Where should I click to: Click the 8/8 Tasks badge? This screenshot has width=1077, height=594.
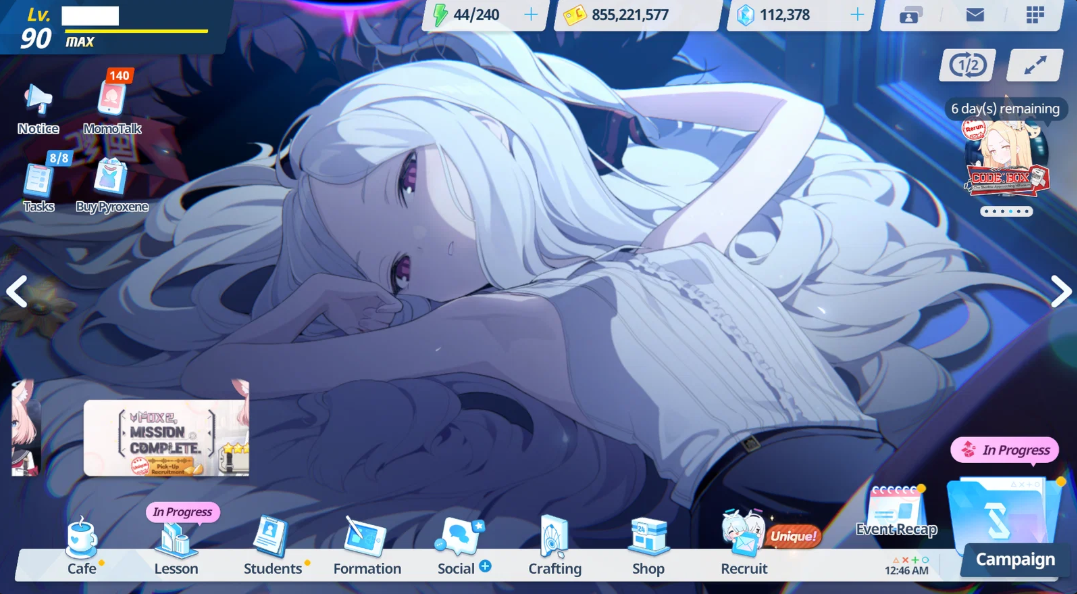pyautogui.click(x=59, y=158)
